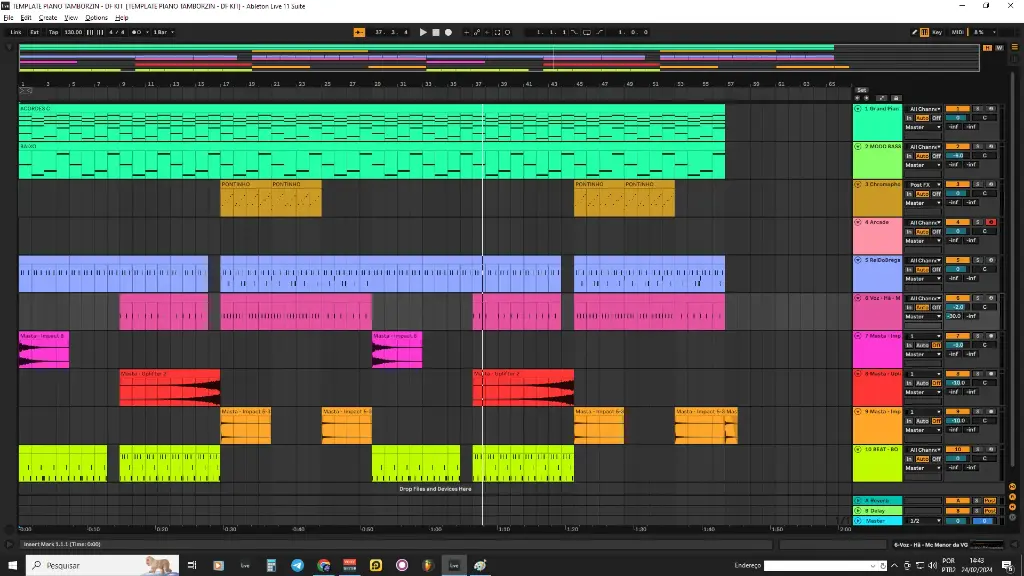The width and height of the screenshot is (1024, 576).
Task: Stop playback with the Stop button
Action: (x=436, y=32)
